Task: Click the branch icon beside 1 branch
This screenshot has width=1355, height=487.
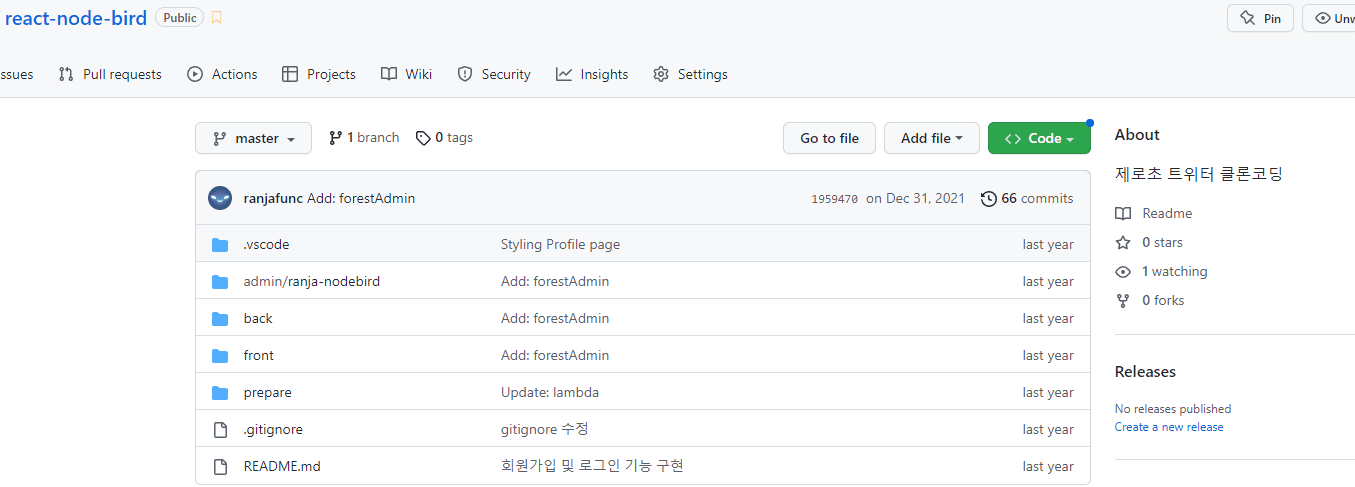Action: [335, 138]
